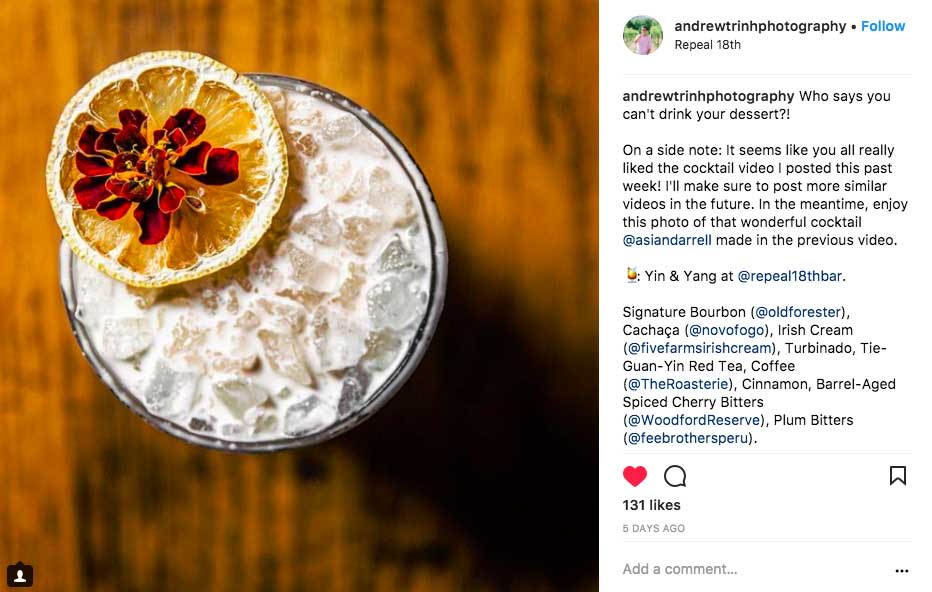
Task: Open the @TheRoasterie mention
Action: coord(678,384)
